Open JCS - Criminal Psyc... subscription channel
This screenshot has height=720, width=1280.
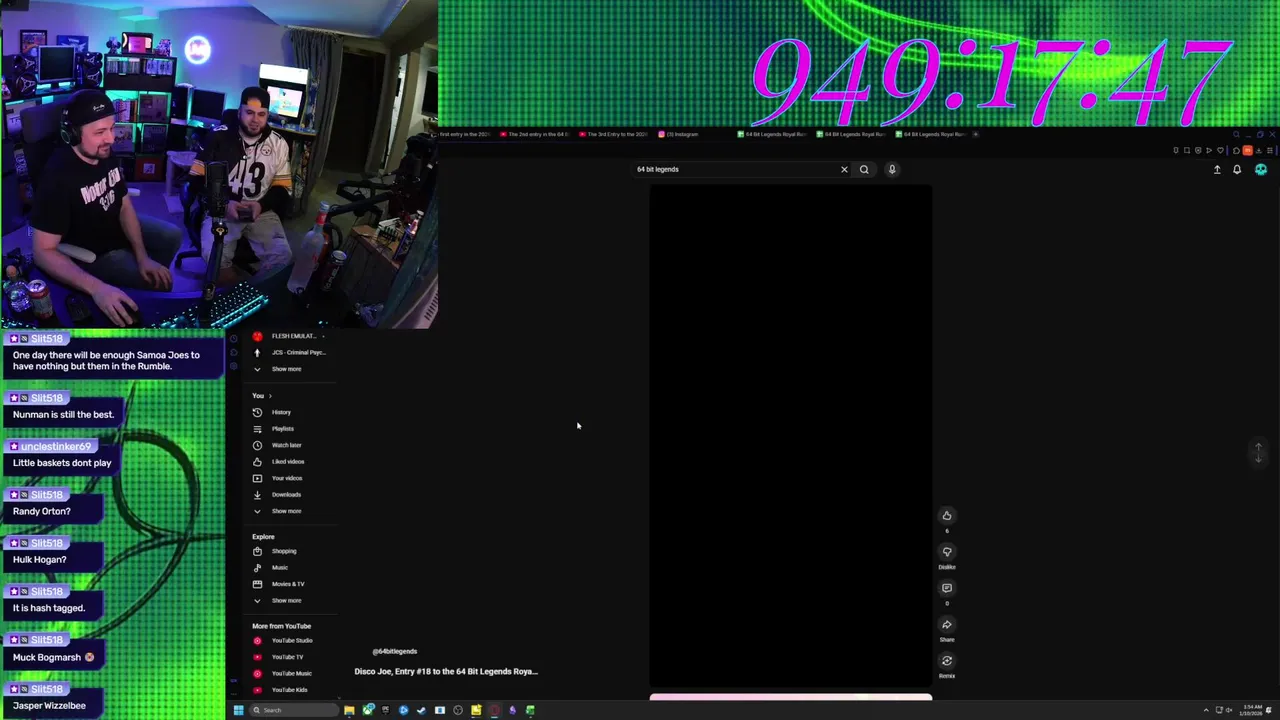(290, 353)
